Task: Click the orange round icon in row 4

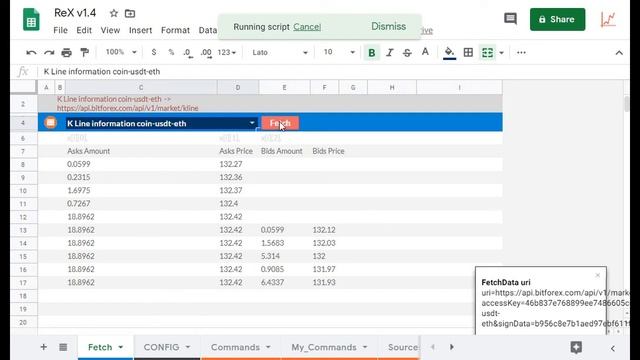Action: [x=51, y=122]
